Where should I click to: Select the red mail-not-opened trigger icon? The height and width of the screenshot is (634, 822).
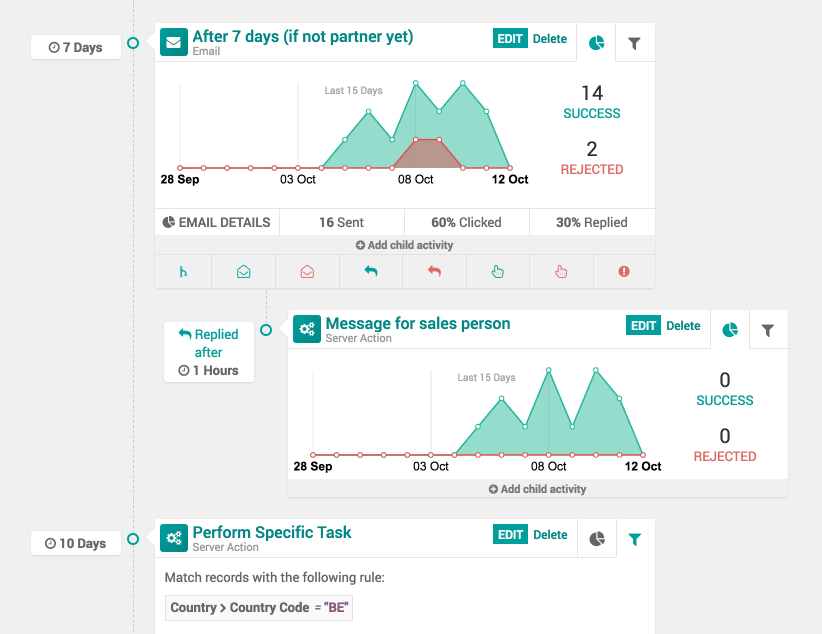coord(307,272)
